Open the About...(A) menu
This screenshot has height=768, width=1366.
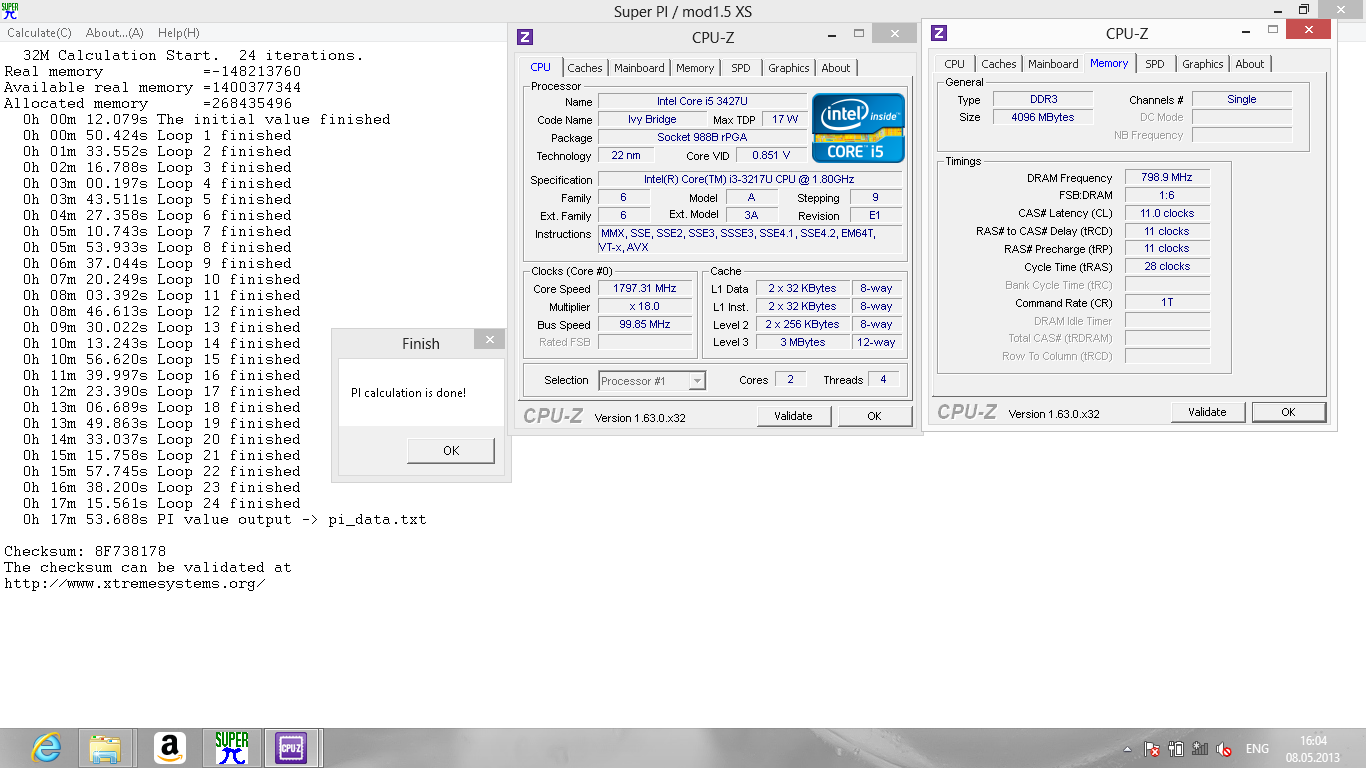pos(114,33)
